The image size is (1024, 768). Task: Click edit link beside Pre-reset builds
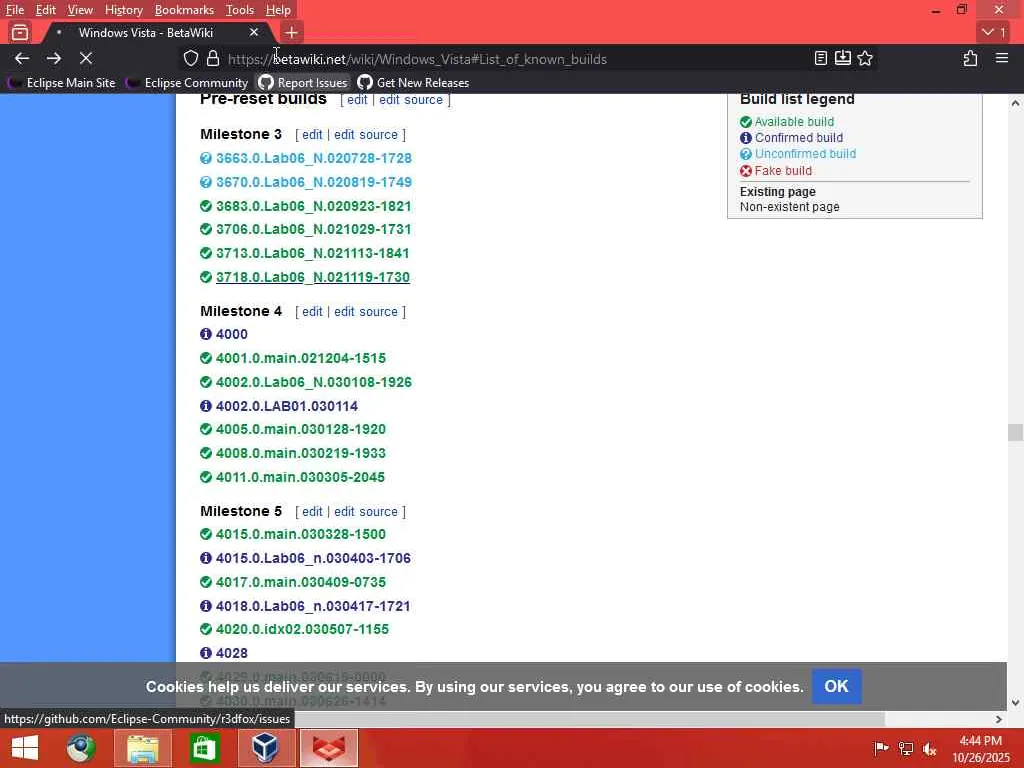[x=357, y=100]
